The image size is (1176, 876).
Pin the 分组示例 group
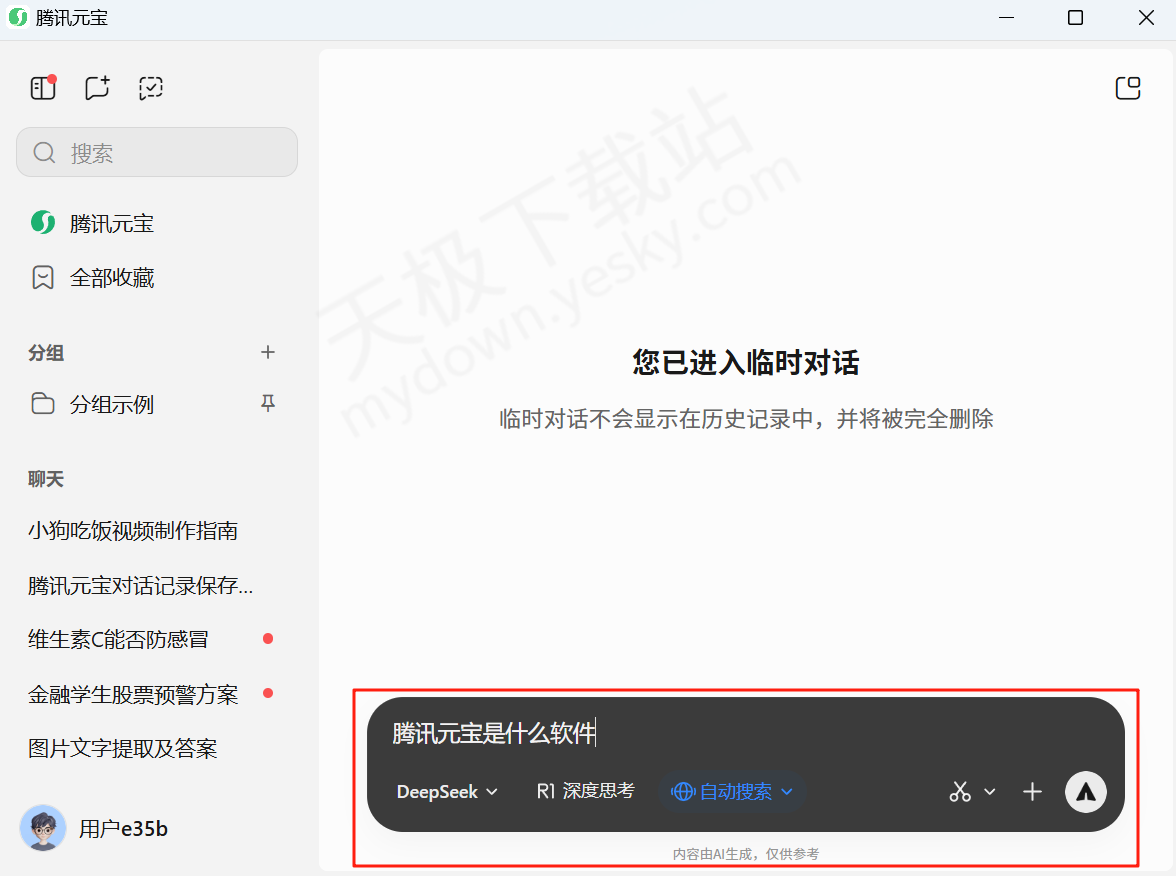(267, 404)
